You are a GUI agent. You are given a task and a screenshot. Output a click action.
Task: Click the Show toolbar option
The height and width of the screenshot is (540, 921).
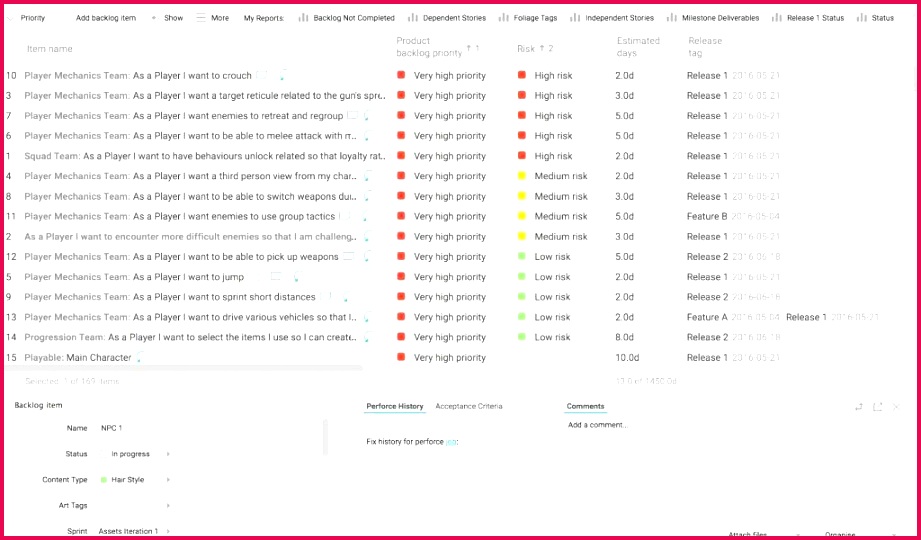click(173, 18)
